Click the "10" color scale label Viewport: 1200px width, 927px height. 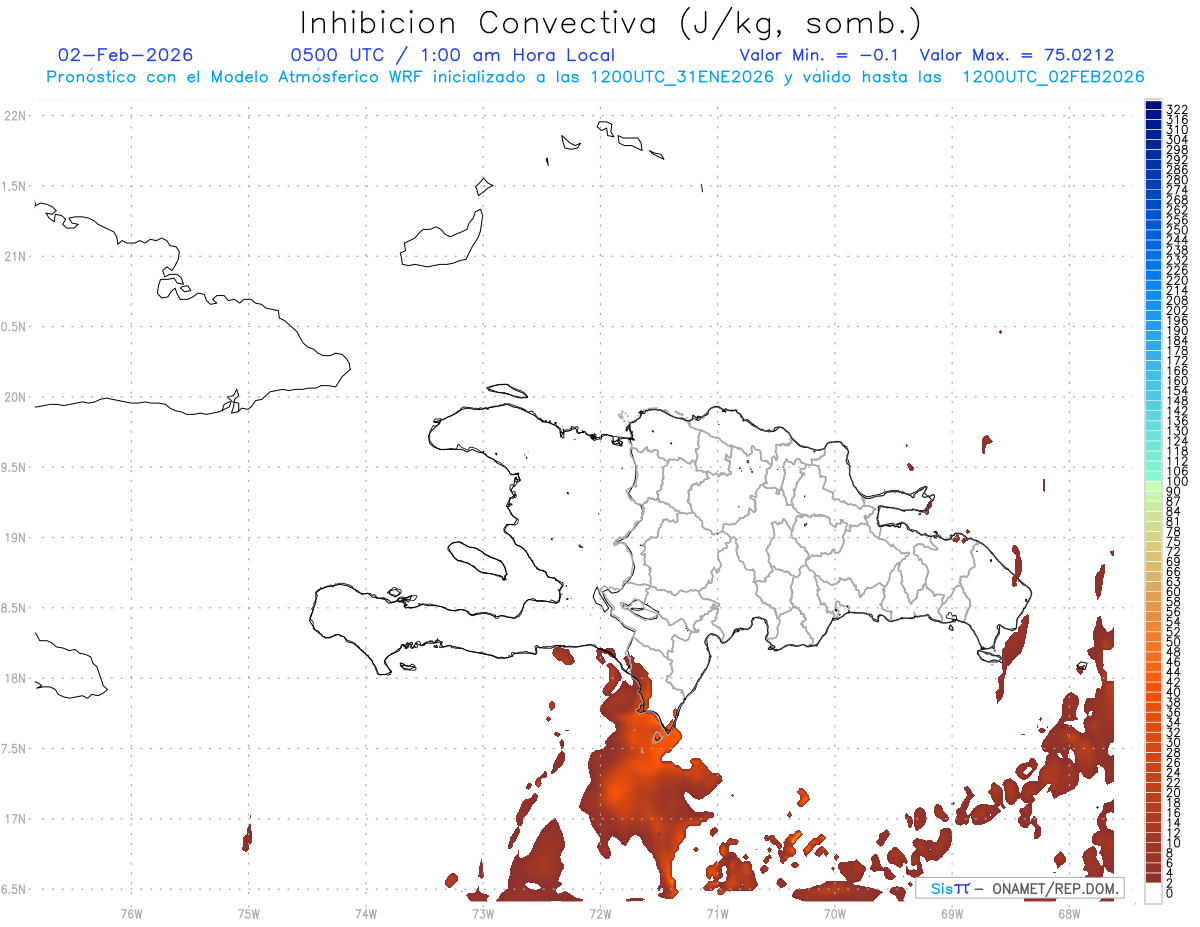tap(1174, 843)
